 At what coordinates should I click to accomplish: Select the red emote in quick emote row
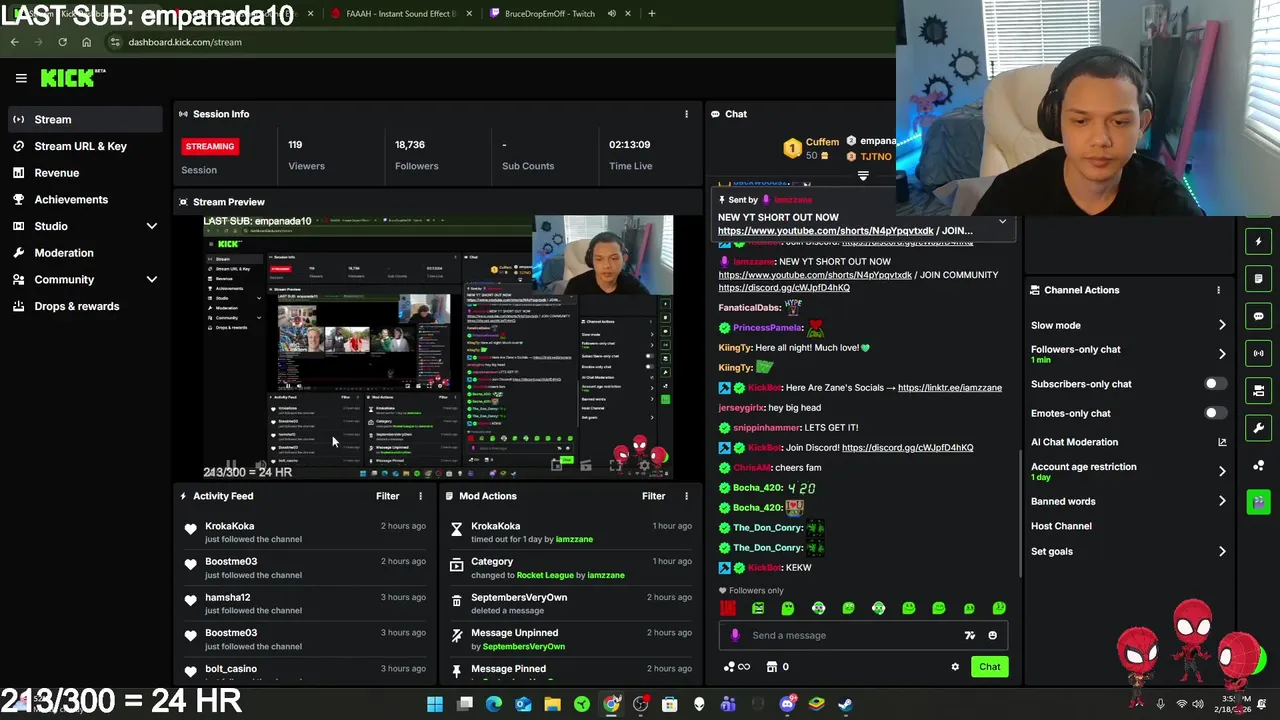(728, 608)
